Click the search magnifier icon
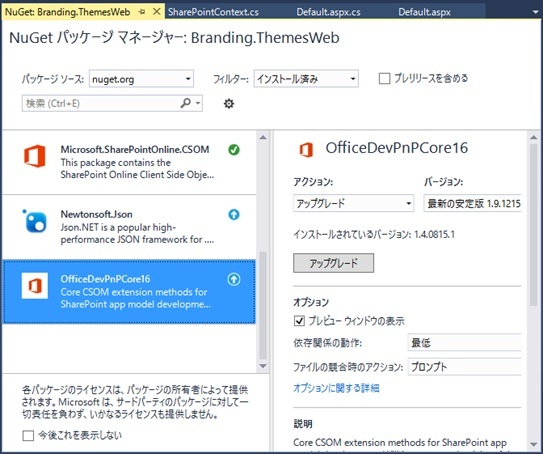This screenshot has height=454, width=543. tap(186, 103)
